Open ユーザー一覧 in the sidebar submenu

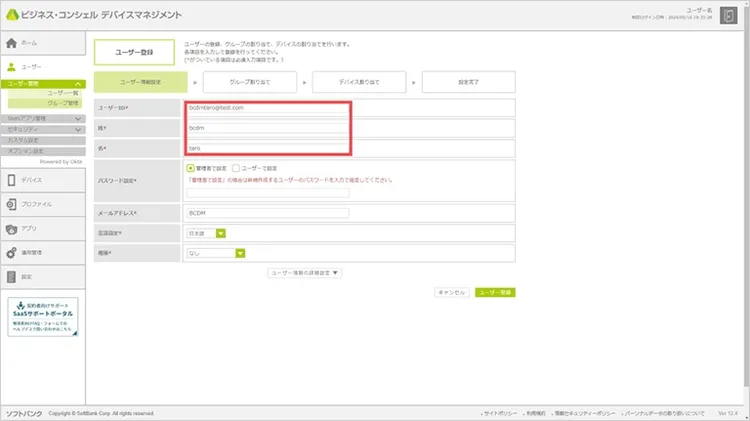coord(63,93)
